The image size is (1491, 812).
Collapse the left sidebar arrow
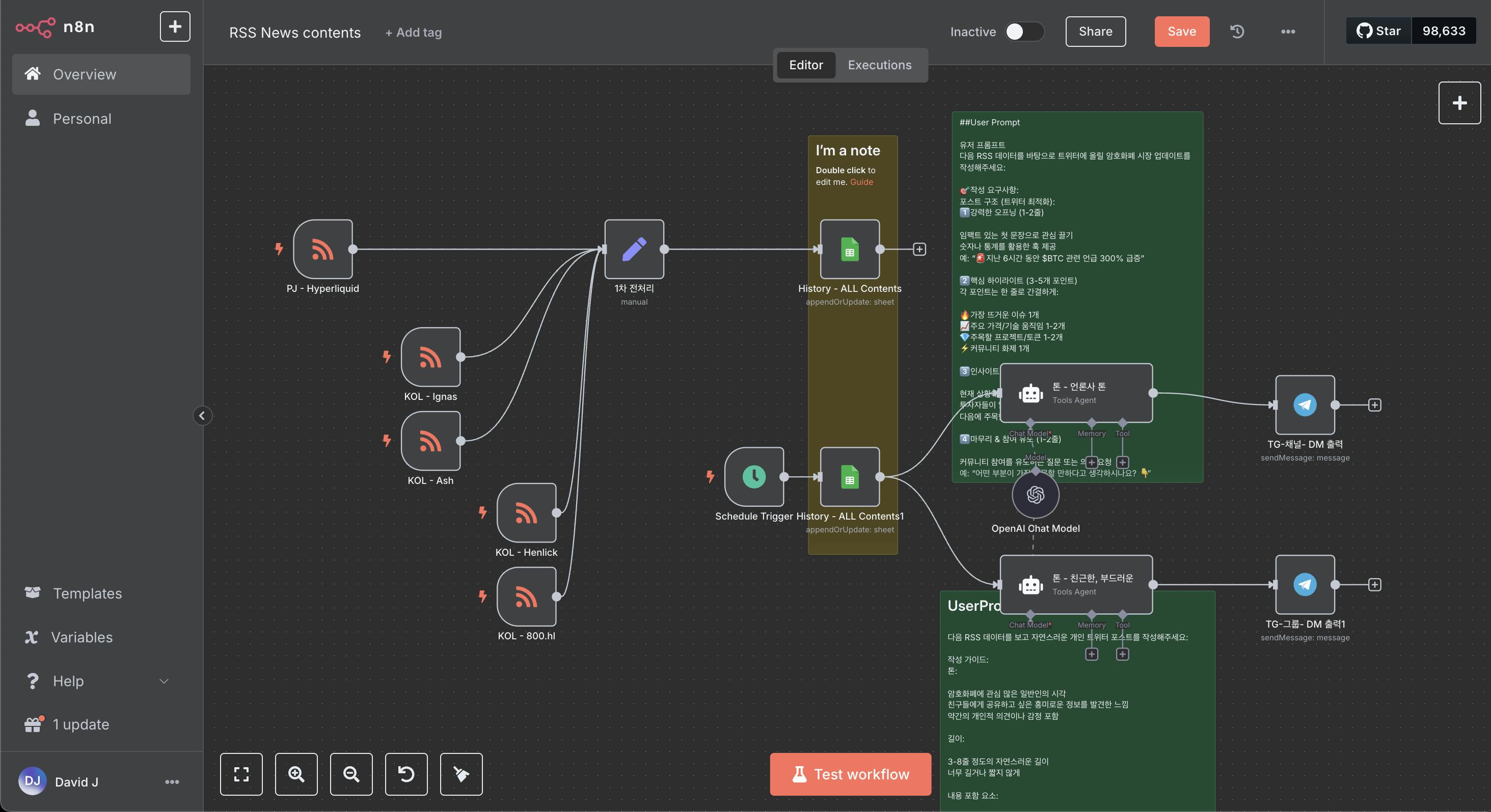[x=202, y=416]
